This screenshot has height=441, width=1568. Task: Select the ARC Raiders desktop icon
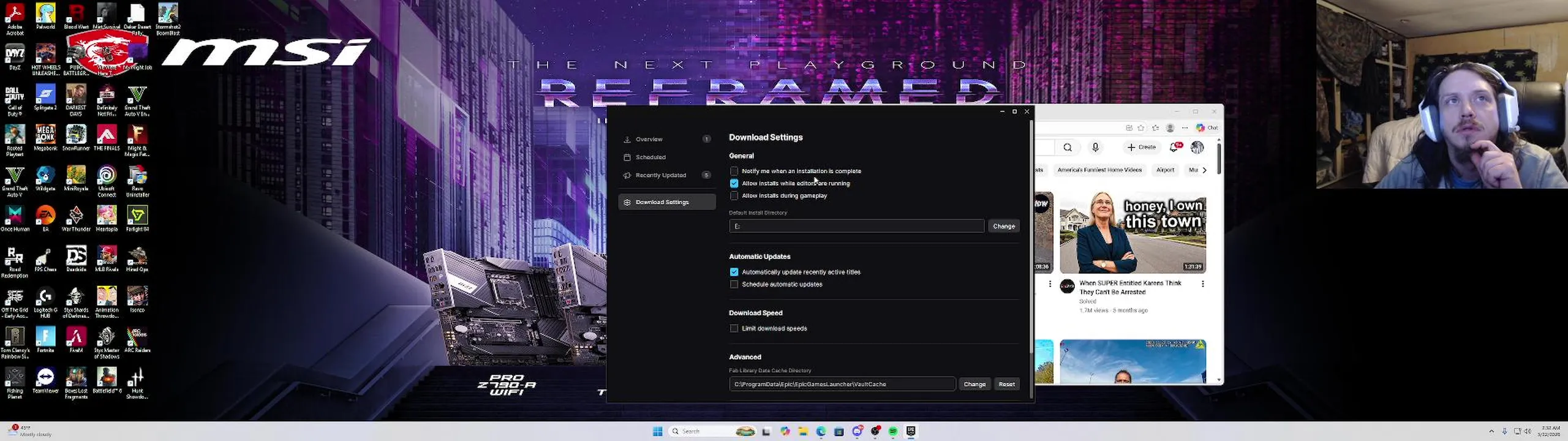pyautogui.click(x=137, y=340)
